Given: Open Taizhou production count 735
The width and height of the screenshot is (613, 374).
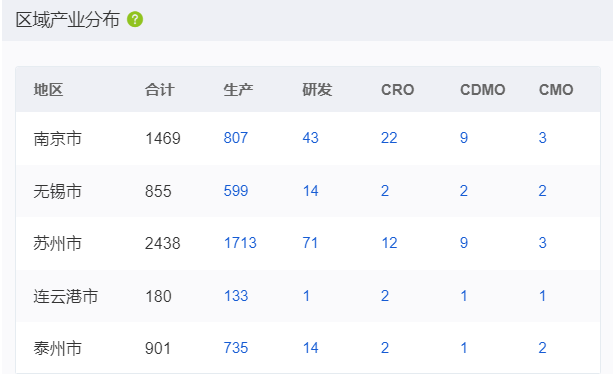Looking at the screenshot, I should pyautogui.click(x=236, y=348).
